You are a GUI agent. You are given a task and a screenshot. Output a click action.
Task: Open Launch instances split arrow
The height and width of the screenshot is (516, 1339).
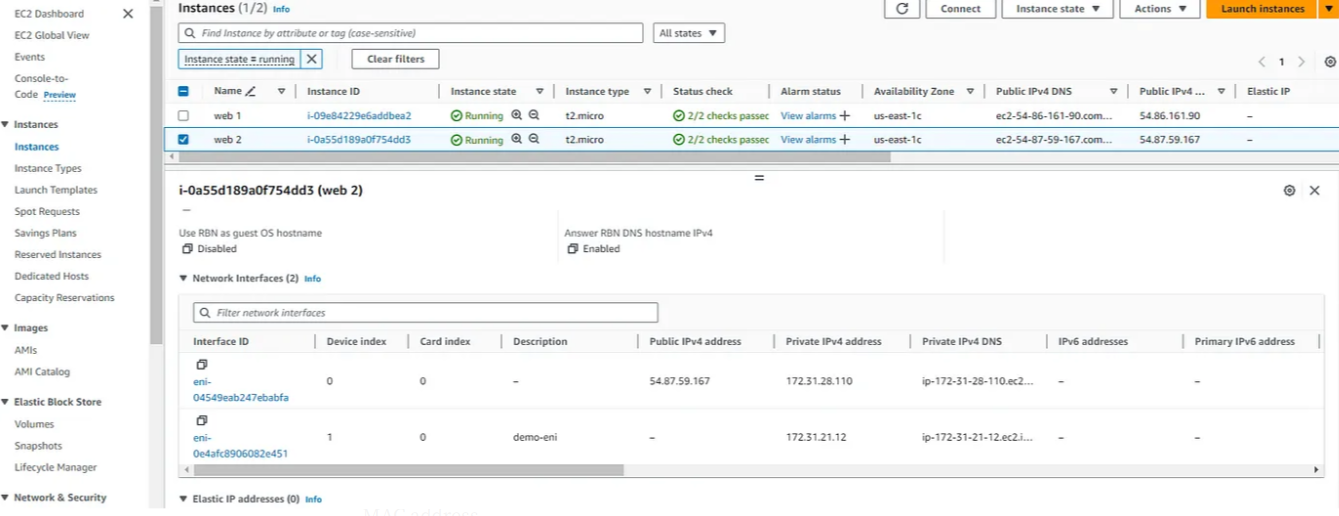point(1330,8)
